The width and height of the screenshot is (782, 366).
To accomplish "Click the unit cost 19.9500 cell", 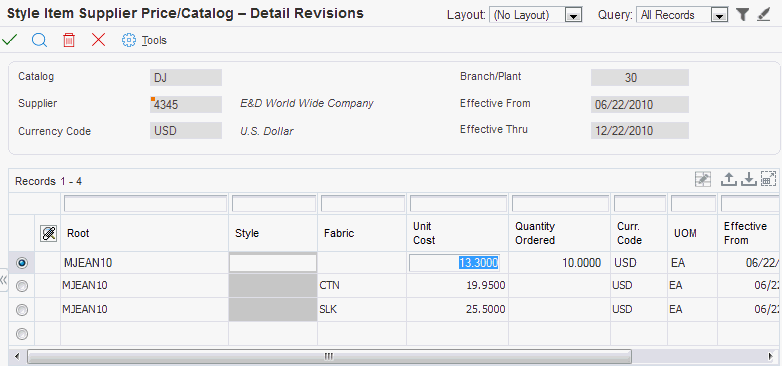I will 457,286.
